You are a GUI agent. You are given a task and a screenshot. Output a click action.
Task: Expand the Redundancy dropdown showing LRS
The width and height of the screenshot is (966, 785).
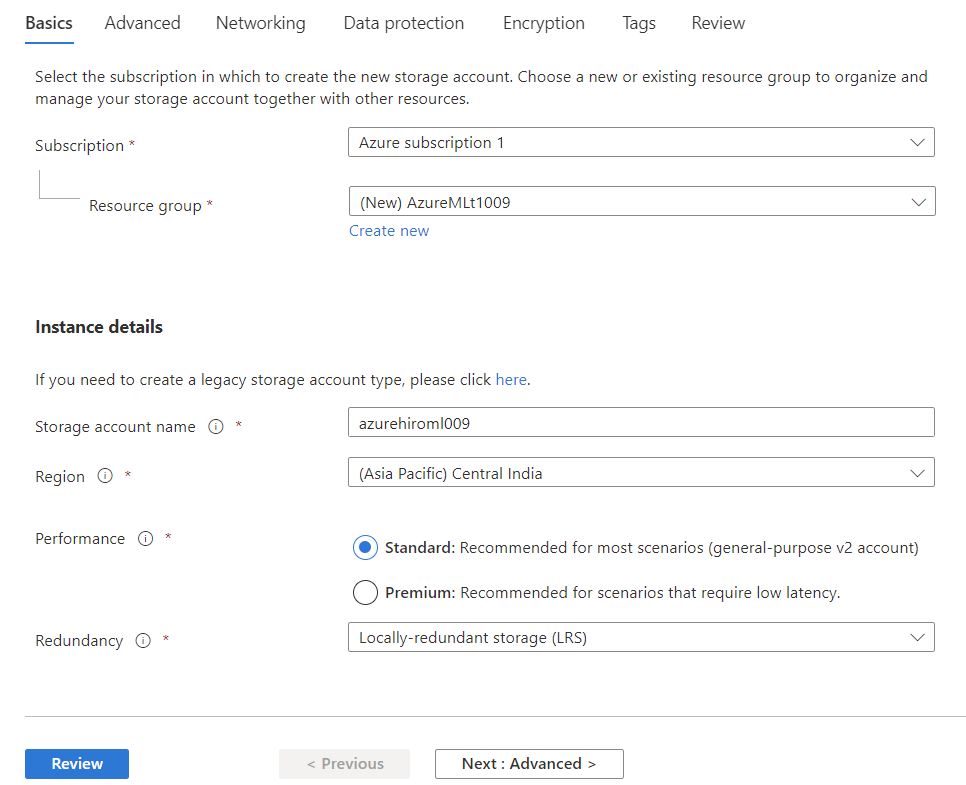point(641,637)
